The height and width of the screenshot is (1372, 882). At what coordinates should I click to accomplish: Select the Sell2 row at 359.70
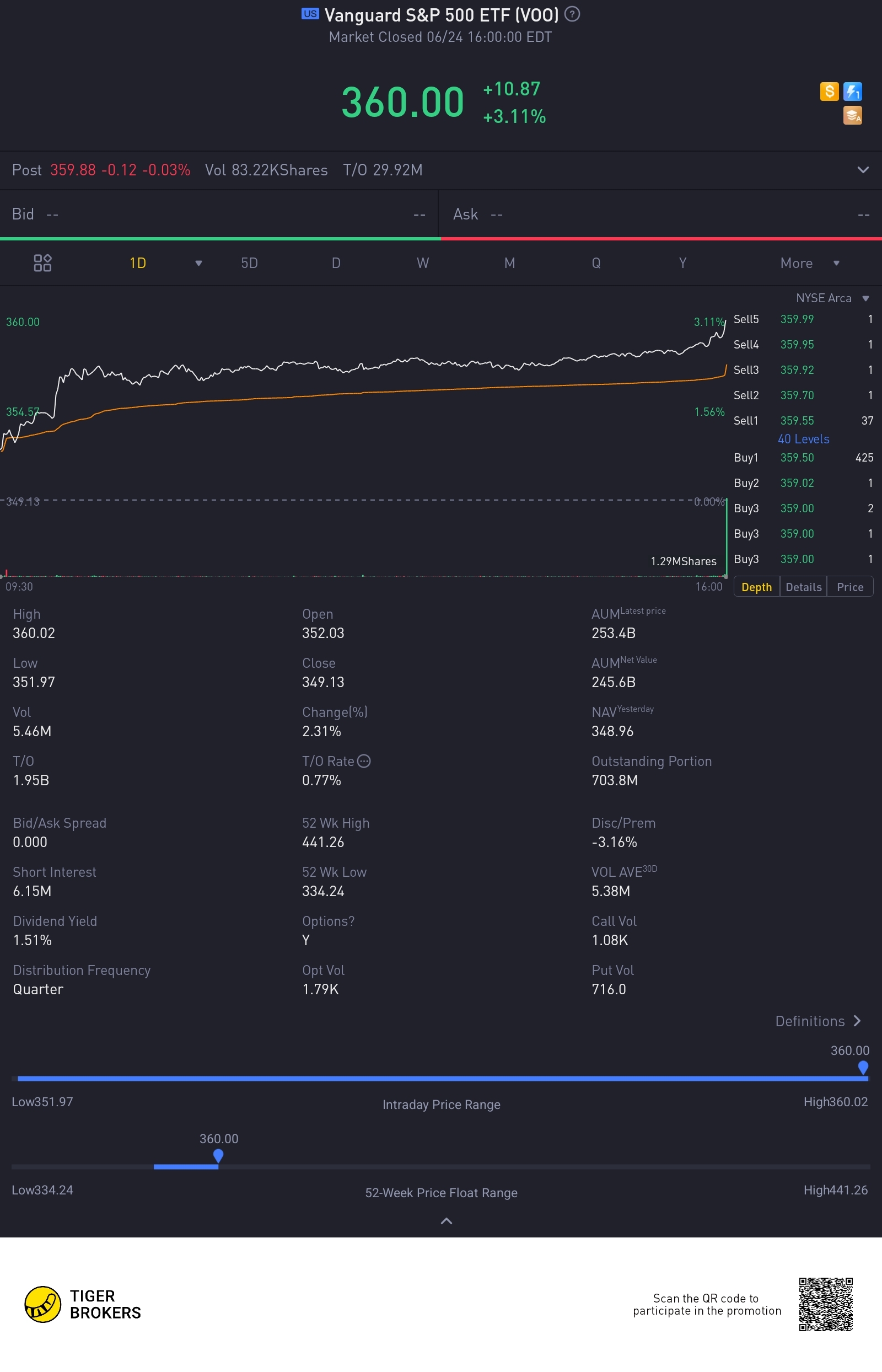coord(804,395)
